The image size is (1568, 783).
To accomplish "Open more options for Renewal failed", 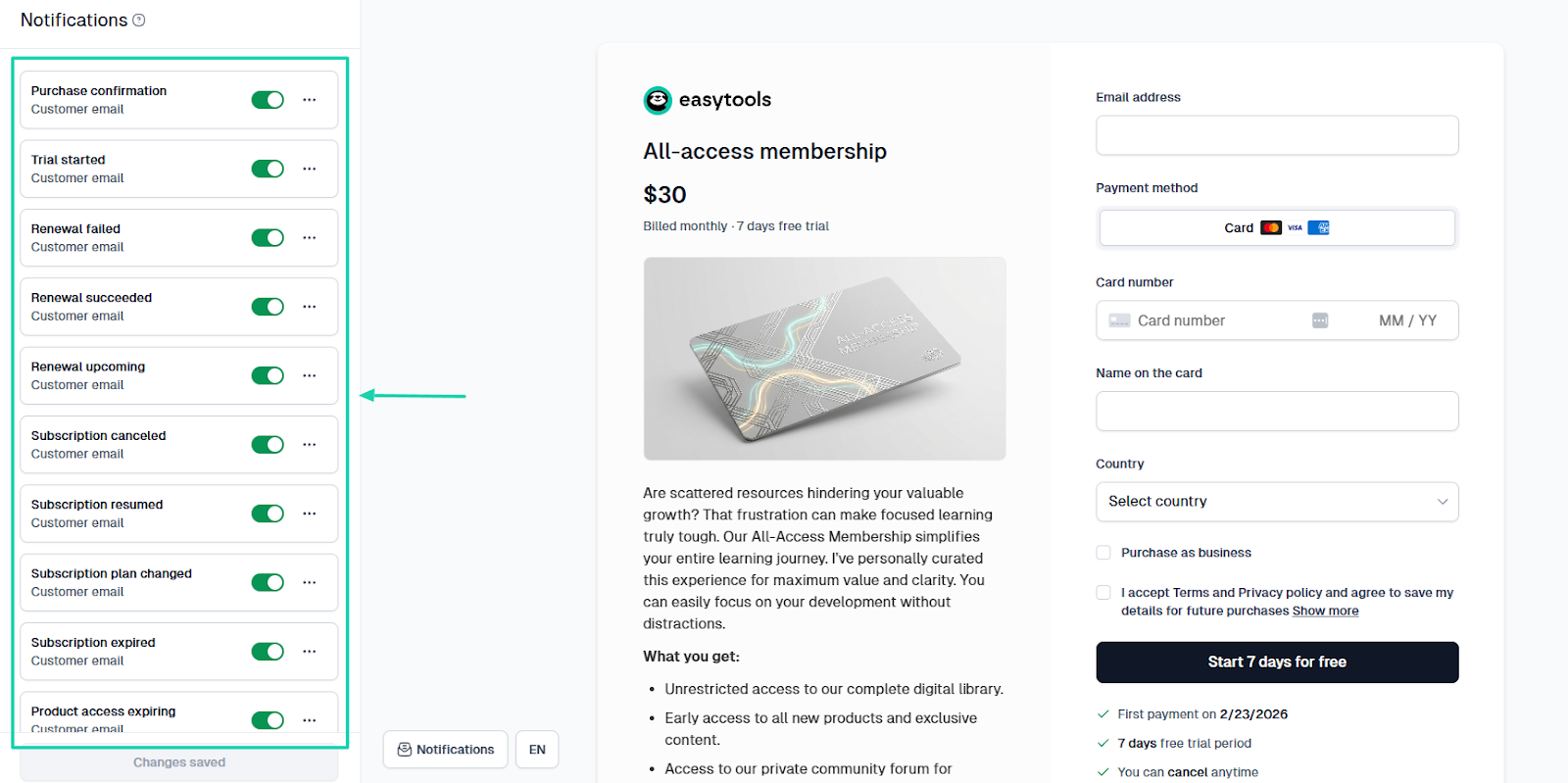I will (x=310, y=238).
